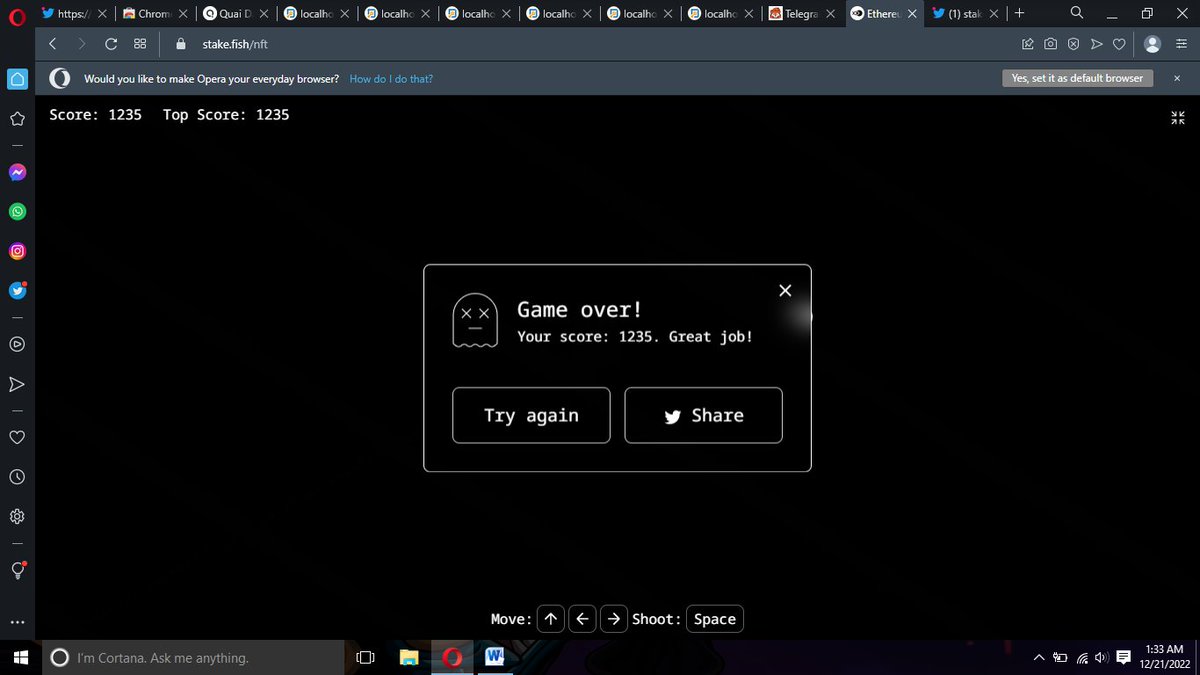Open Messenger from the sidebar
The width and height of the screenshot is (1200, 675).
tap(16, 171)
